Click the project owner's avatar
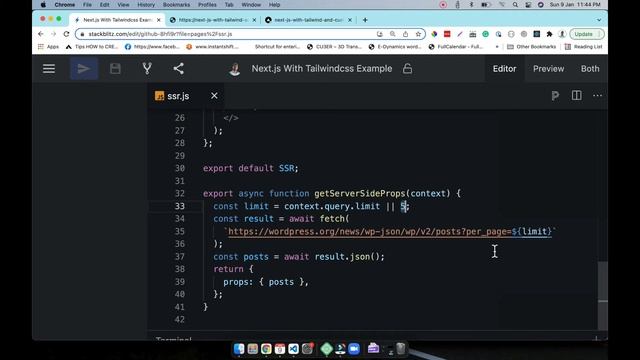The image size is (640, 360). pos(234,69)
